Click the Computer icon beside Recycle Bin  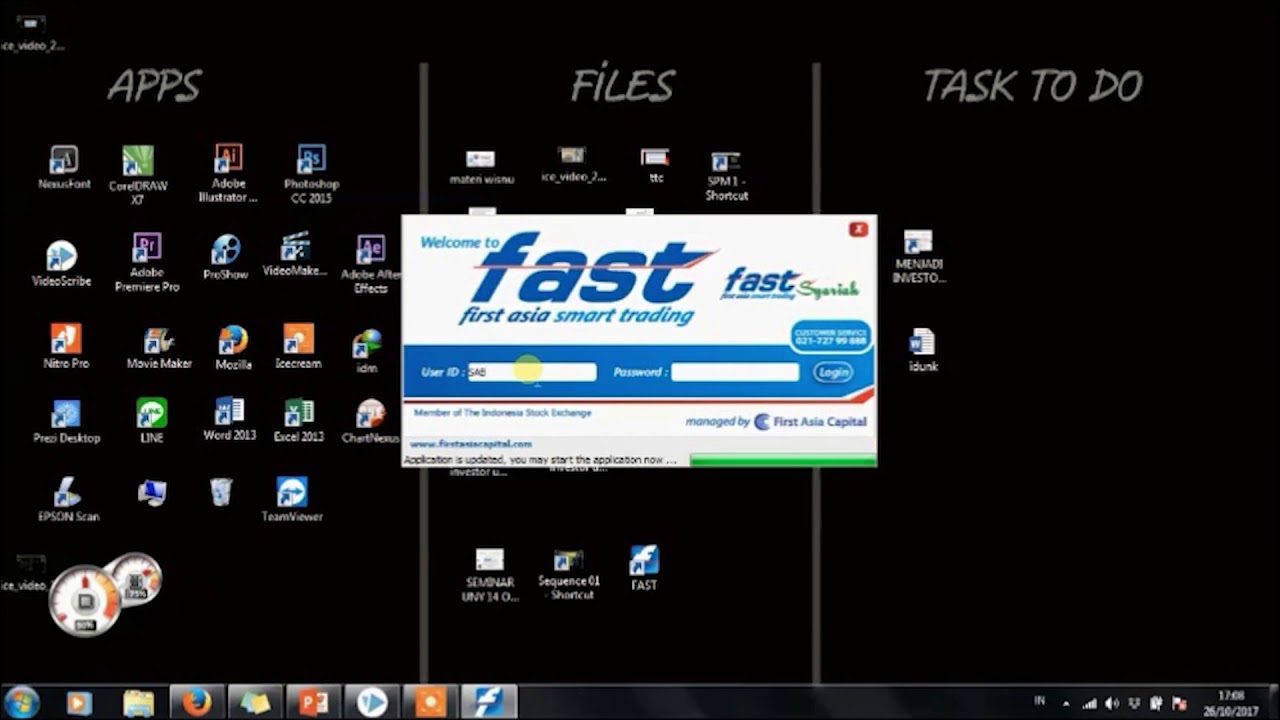[152, 492]
